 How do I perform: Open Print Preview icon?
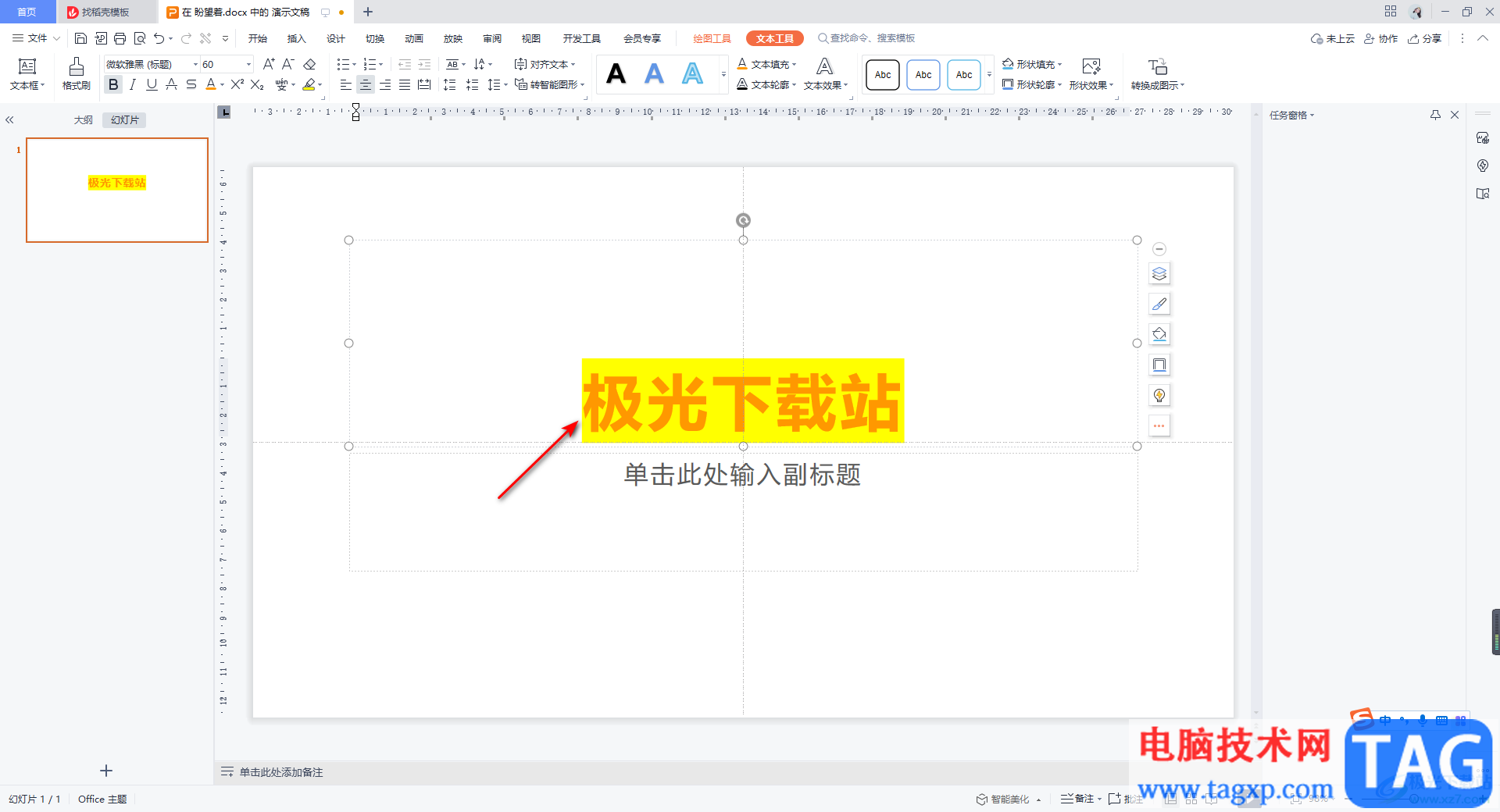point(140,38)
